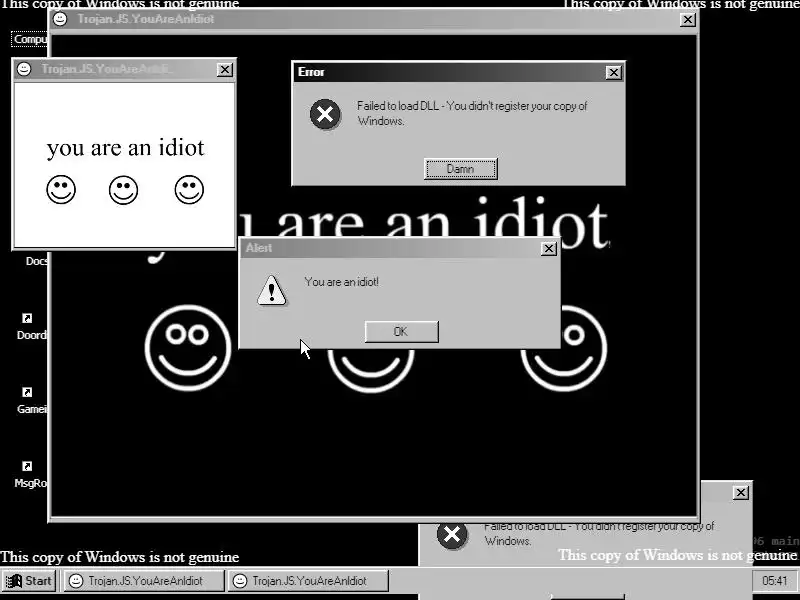
Task: Close the small white YouAreAnIdiot window
Action: click(x=224, y=69)
